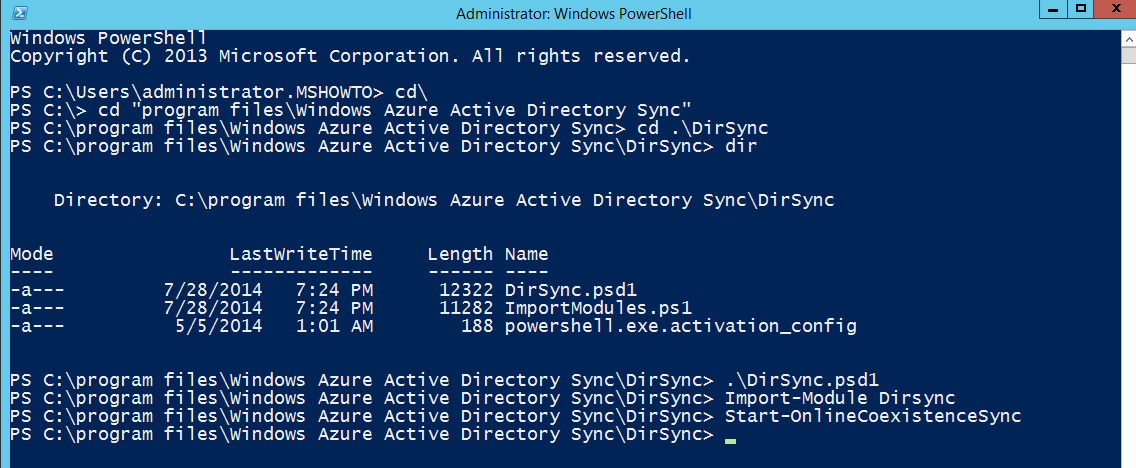Close the Windows PowerShell window
Screen dimensions: 1136x468
point(1114,9)
